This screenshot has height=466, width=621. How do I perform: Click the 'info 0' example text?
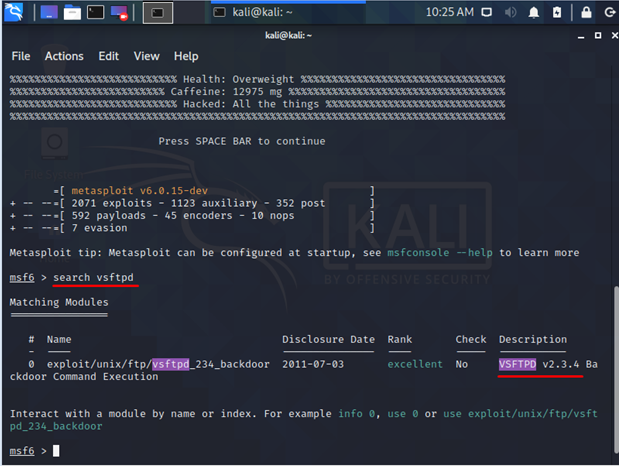click(356, 413)
